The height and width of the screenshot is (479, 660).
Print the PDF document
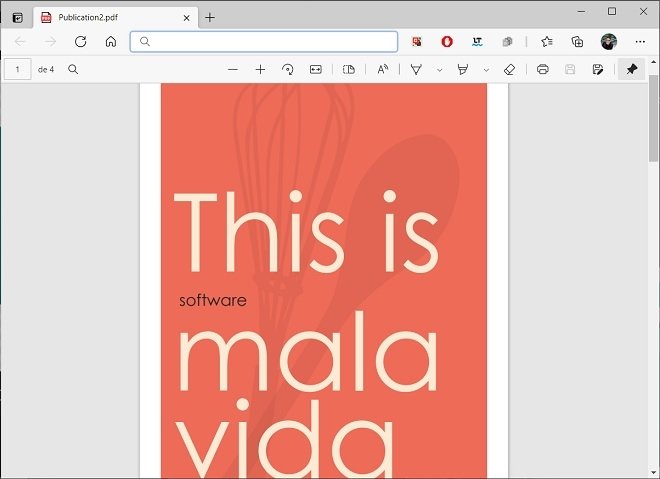[543, 69]
